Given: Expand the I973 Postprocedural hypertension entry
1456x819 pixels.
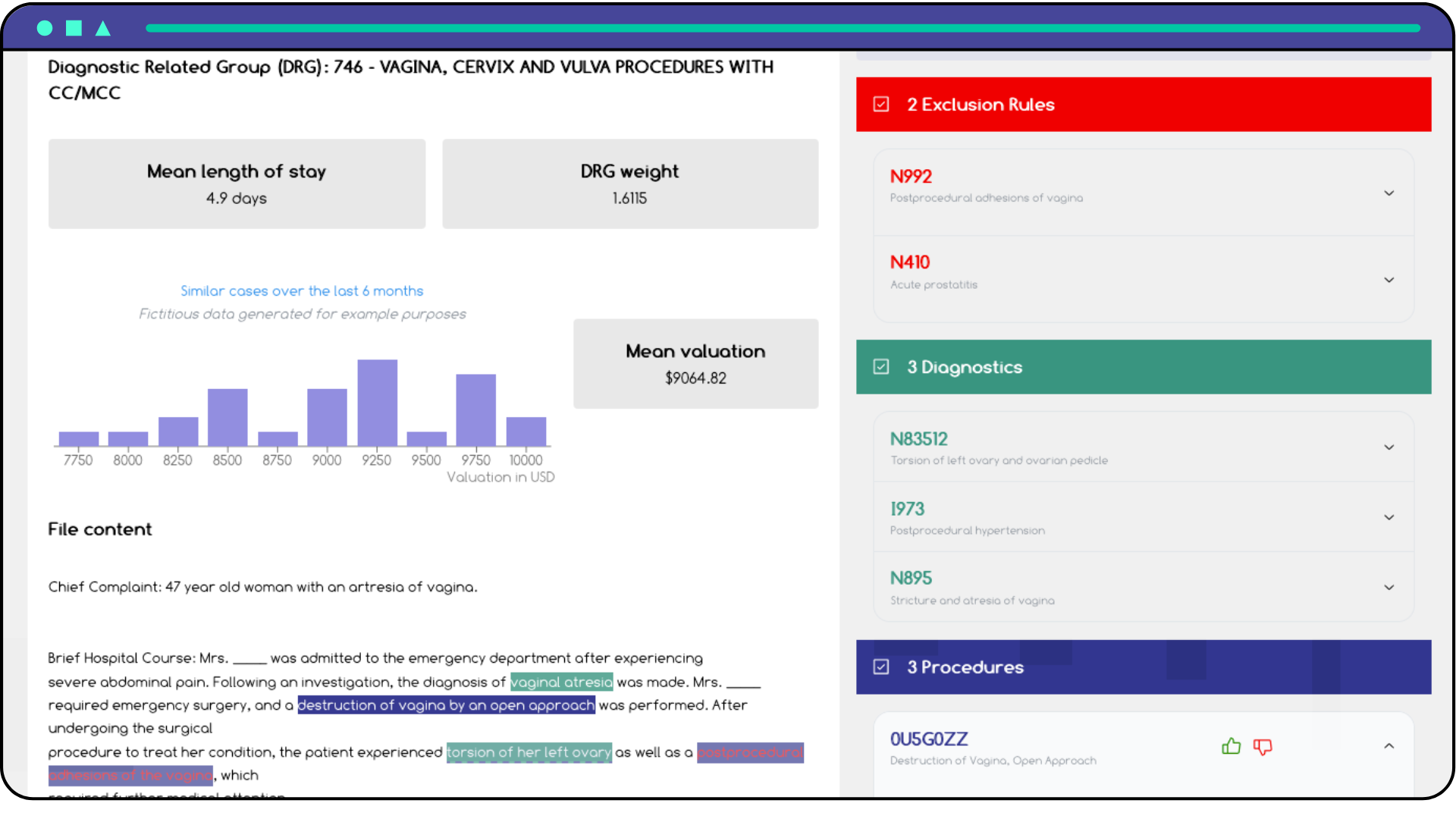Looking at the screenshot, I should point(1389,517).
